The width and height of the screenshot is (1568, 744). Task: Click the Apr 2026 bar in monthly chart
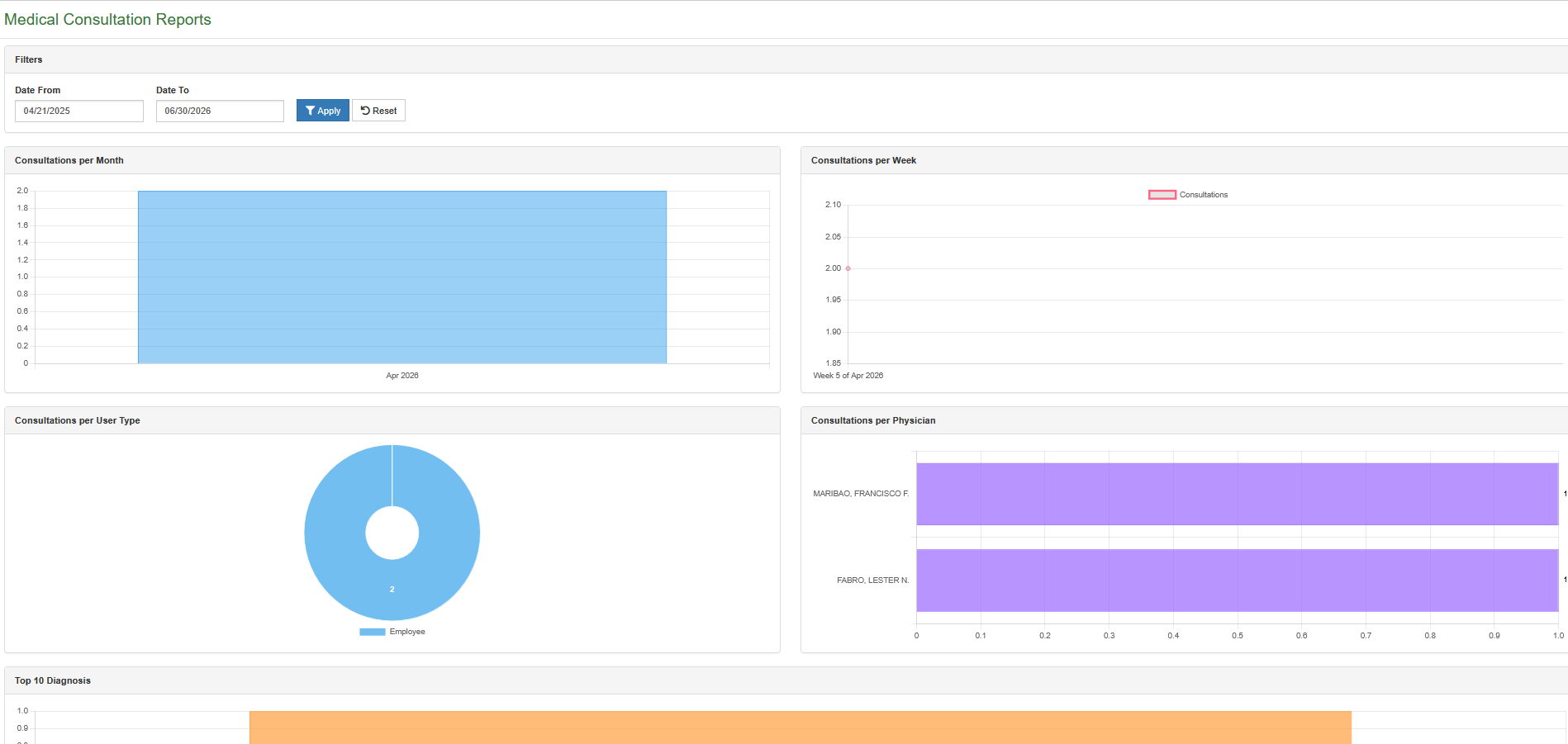click(x=402, y=277)
